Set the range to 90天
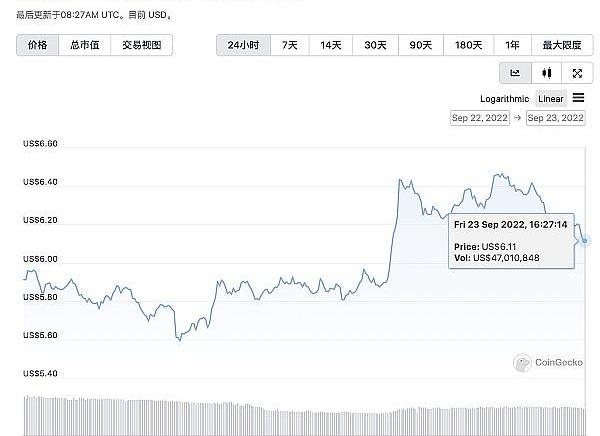The width and height of the screenshot is (600, 436). tap(420, 45)
